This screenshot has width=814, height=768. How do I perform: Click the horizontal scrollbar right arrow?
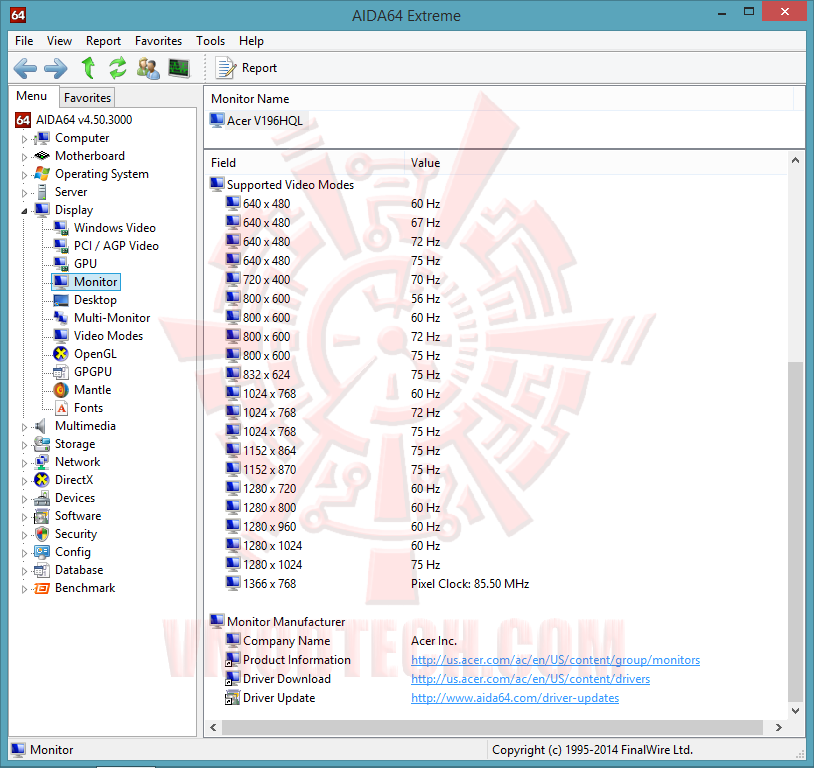778,728
